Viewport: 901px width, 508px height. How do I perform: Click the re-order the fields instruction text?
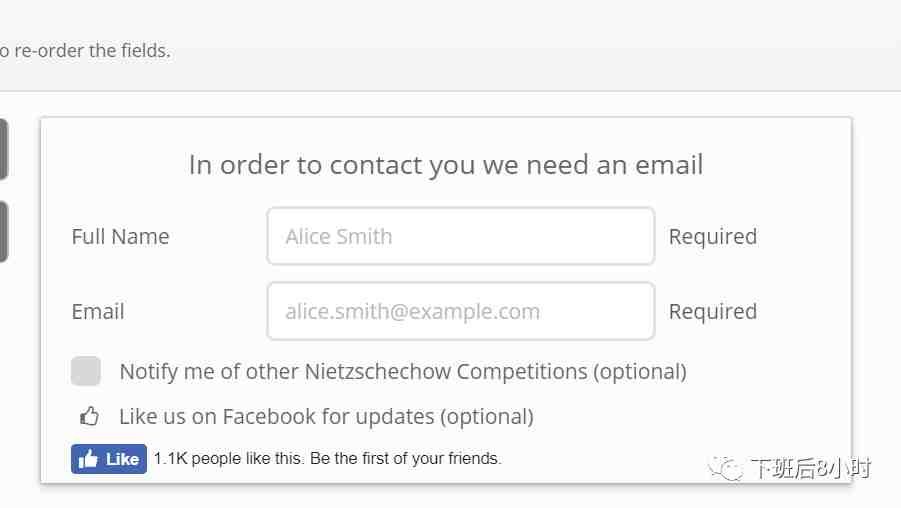point(85,51)
